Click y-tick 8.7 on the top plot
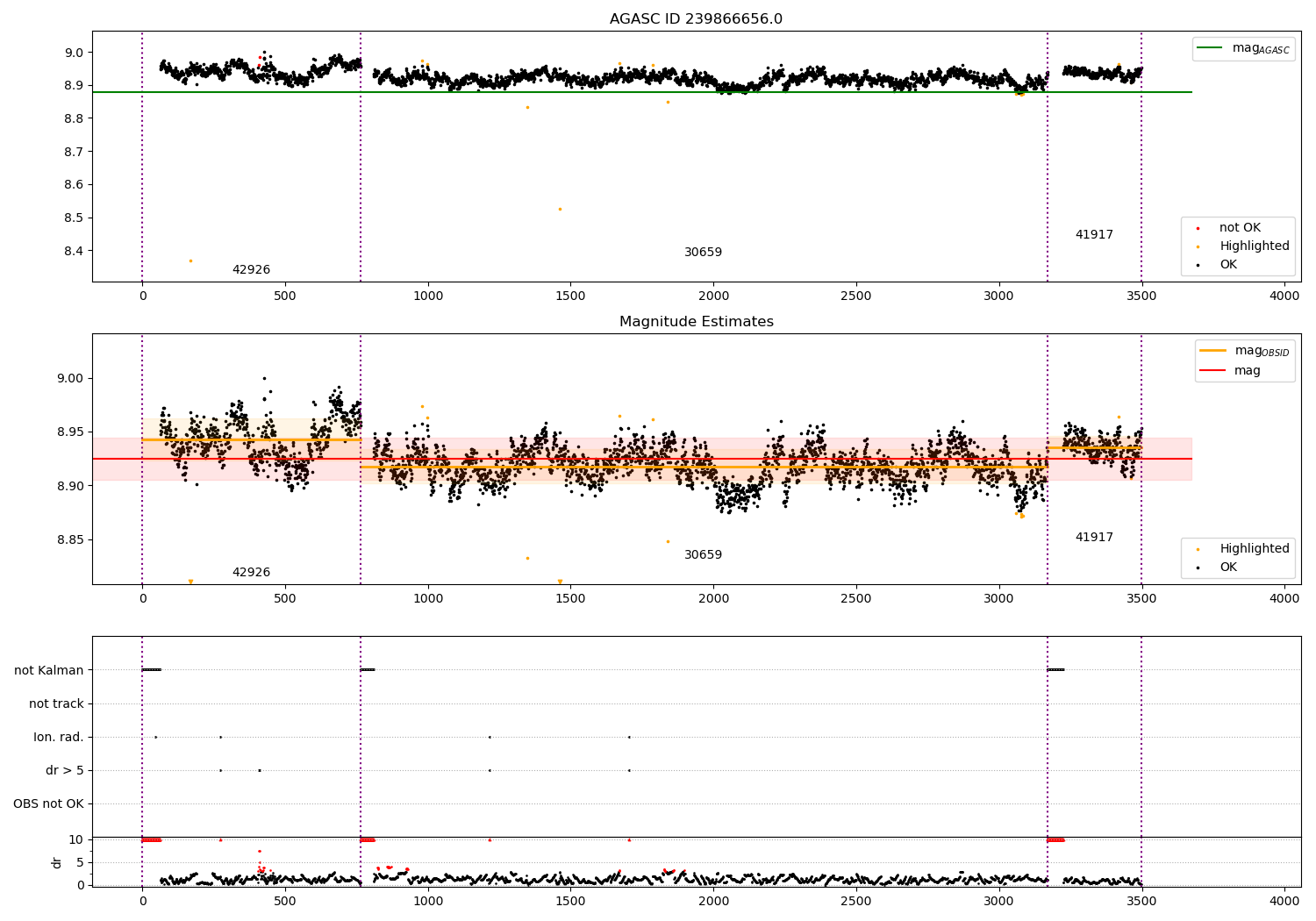 [73, 152]
